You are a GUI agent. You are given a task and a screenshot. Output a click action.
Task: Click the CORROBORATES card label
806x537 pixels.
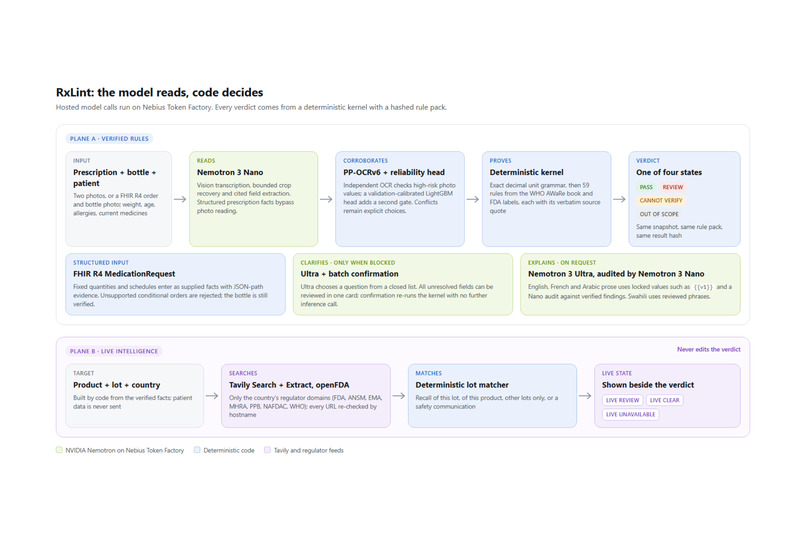click(365, 161)
